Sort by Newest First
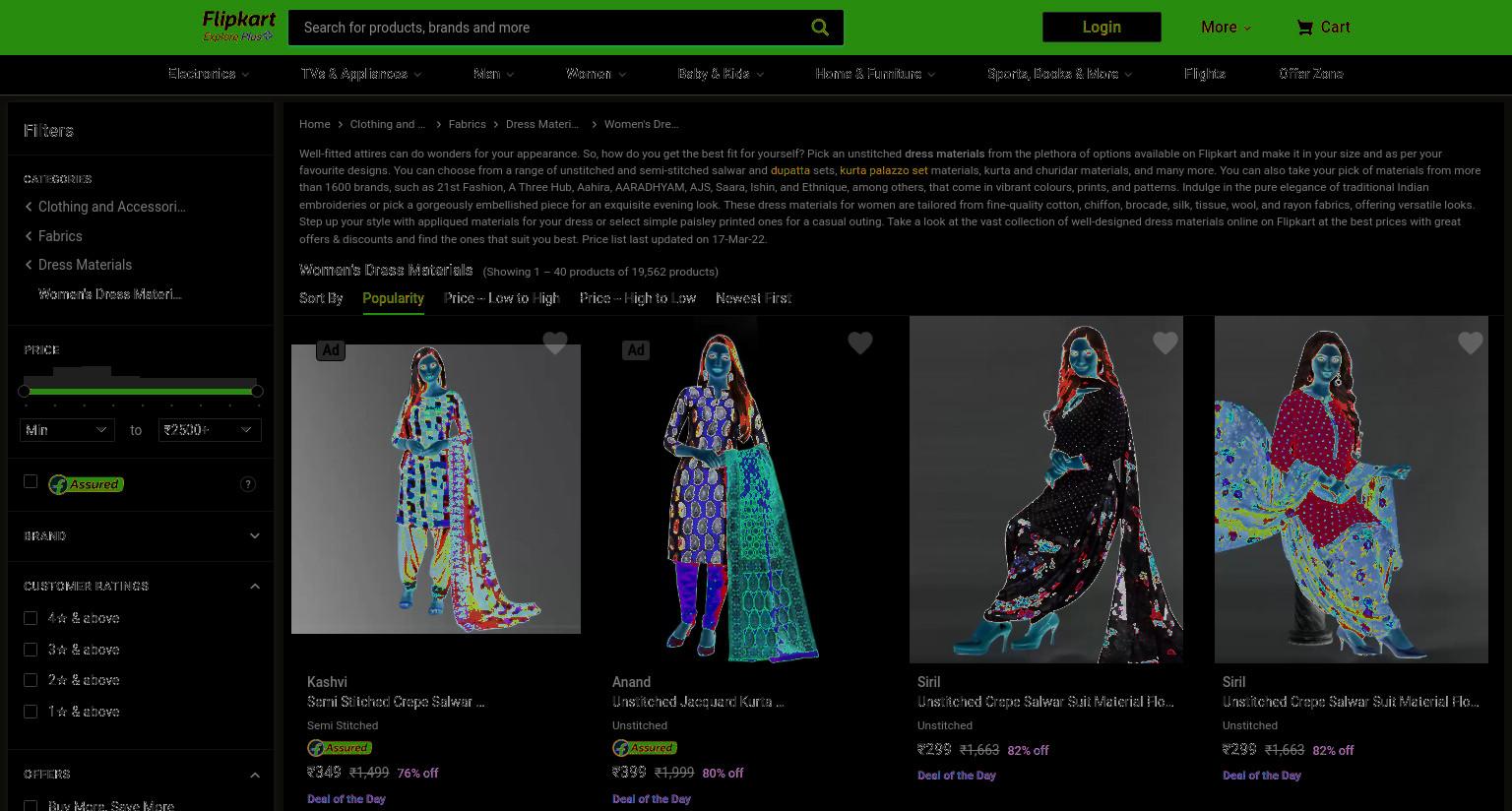Screen dimensions: 1512x811 (753, 298)
